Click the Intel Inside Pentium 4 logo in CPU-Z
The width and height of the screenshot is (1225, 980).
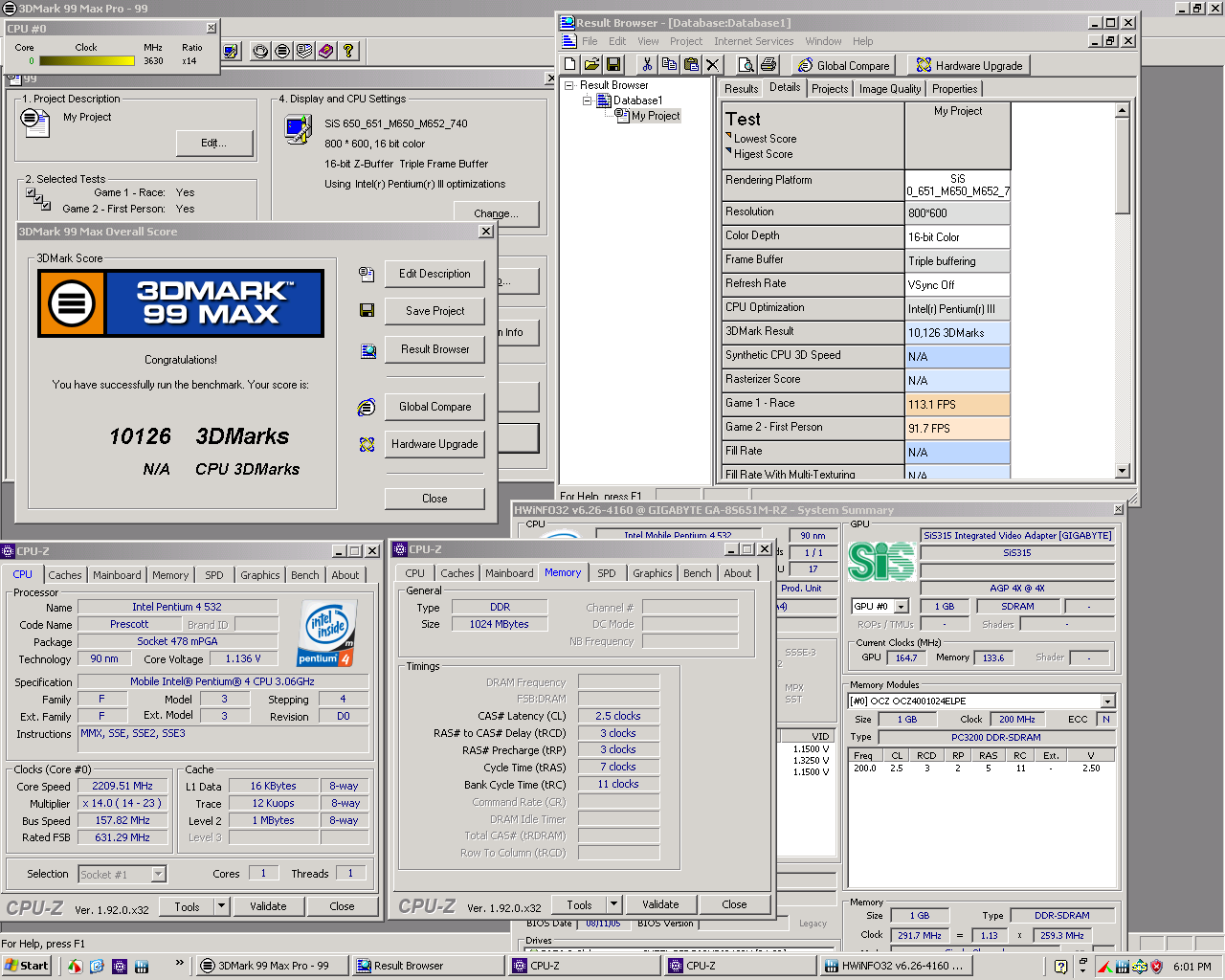tap(325, 633)
